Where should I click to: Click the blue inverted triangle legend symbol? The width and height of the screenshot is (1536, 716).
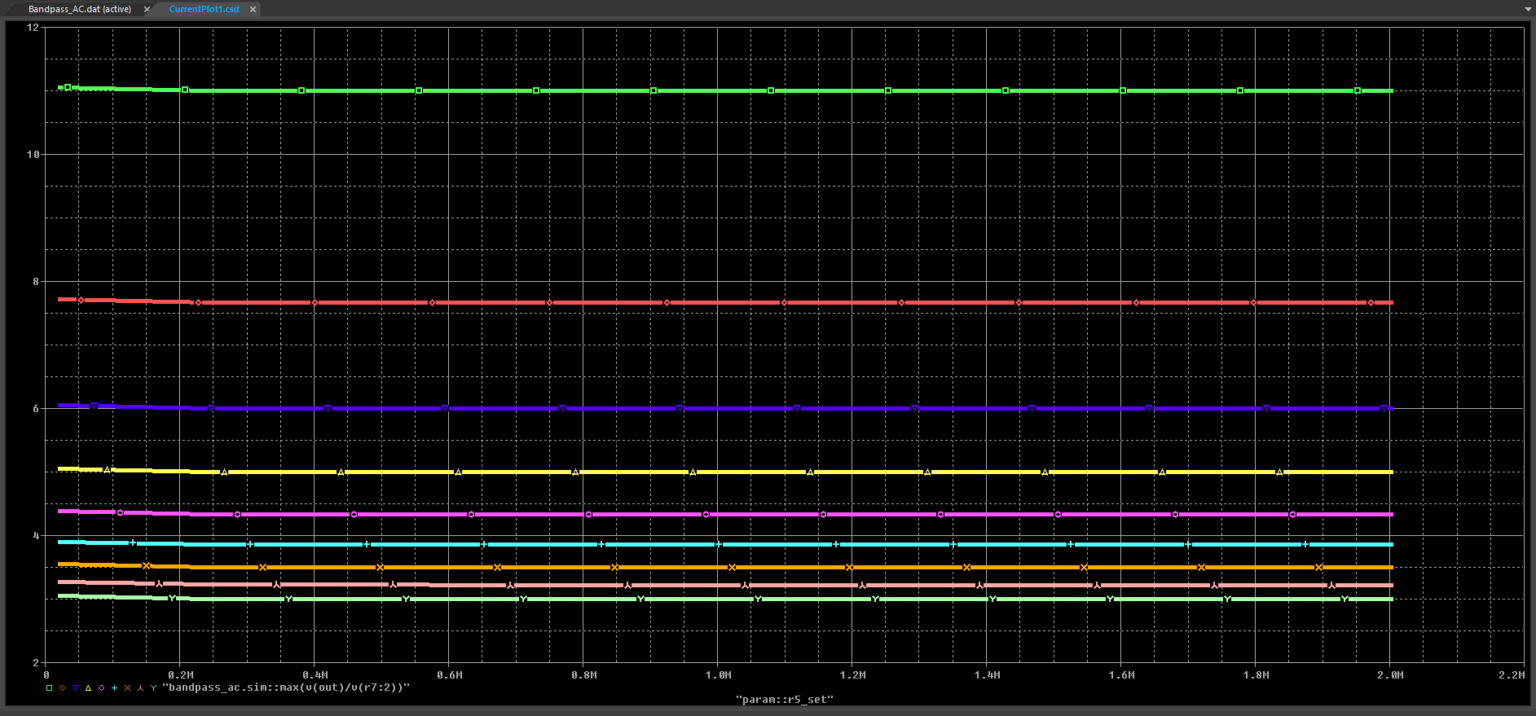click(75, 688)
